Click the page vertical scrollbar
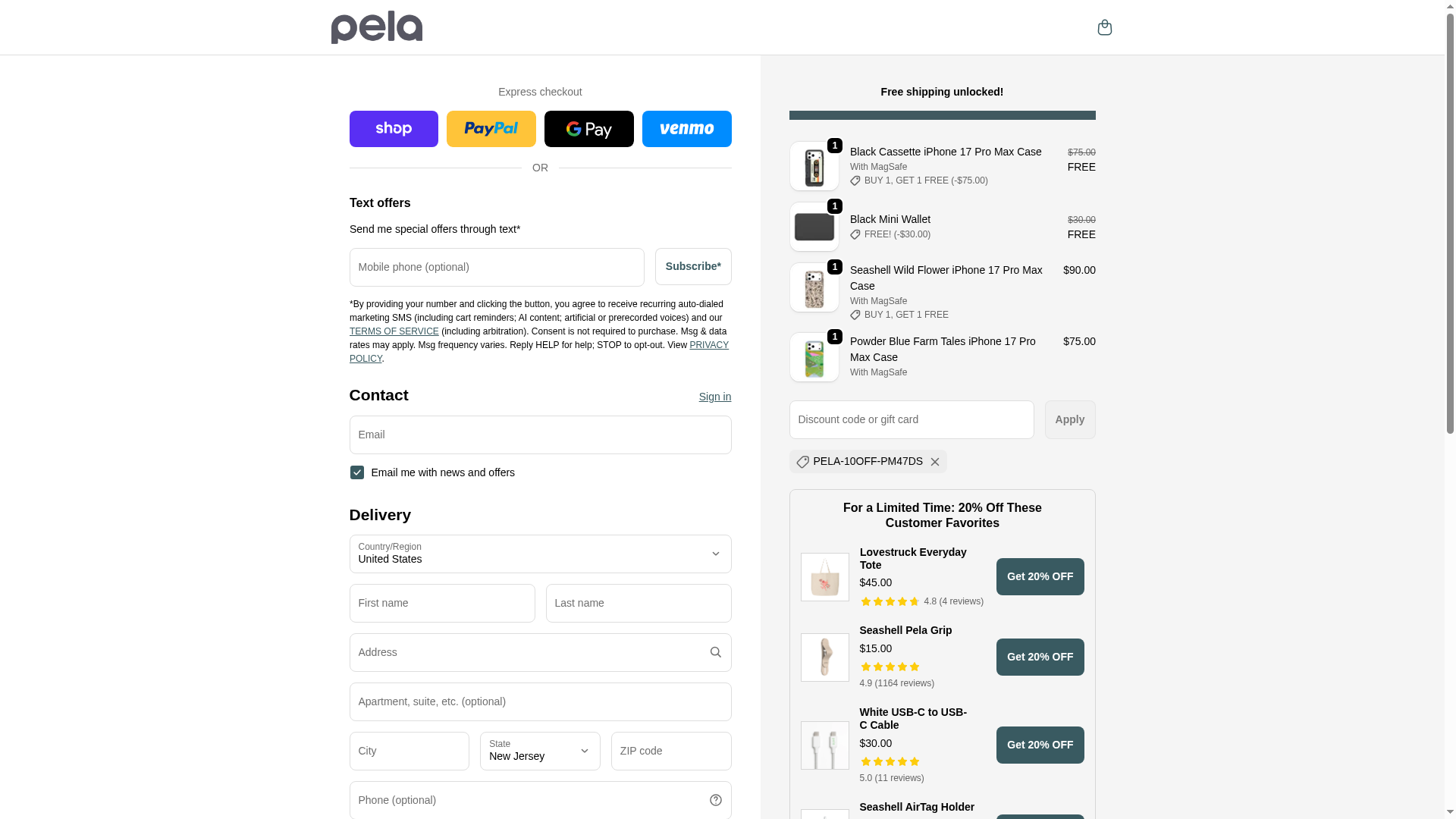This screenshot has width=1456, height=819. click(x=1450, y=227)
